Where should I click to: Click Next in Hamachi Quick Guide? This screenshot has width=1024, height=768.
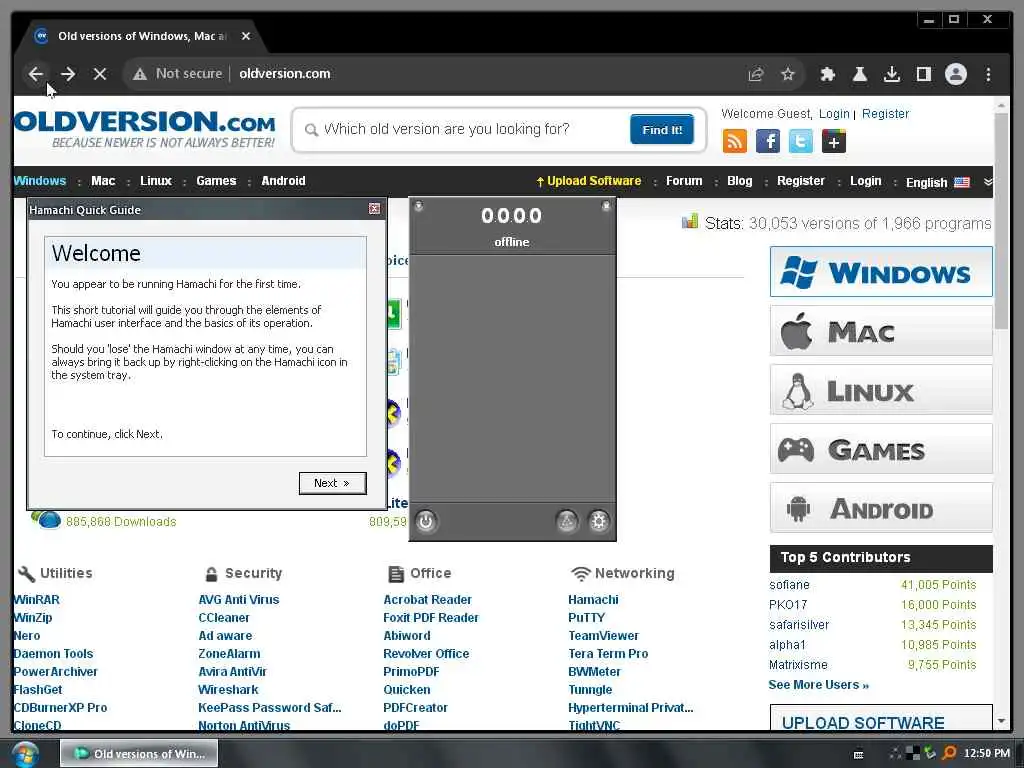click(x=332, y=483)
